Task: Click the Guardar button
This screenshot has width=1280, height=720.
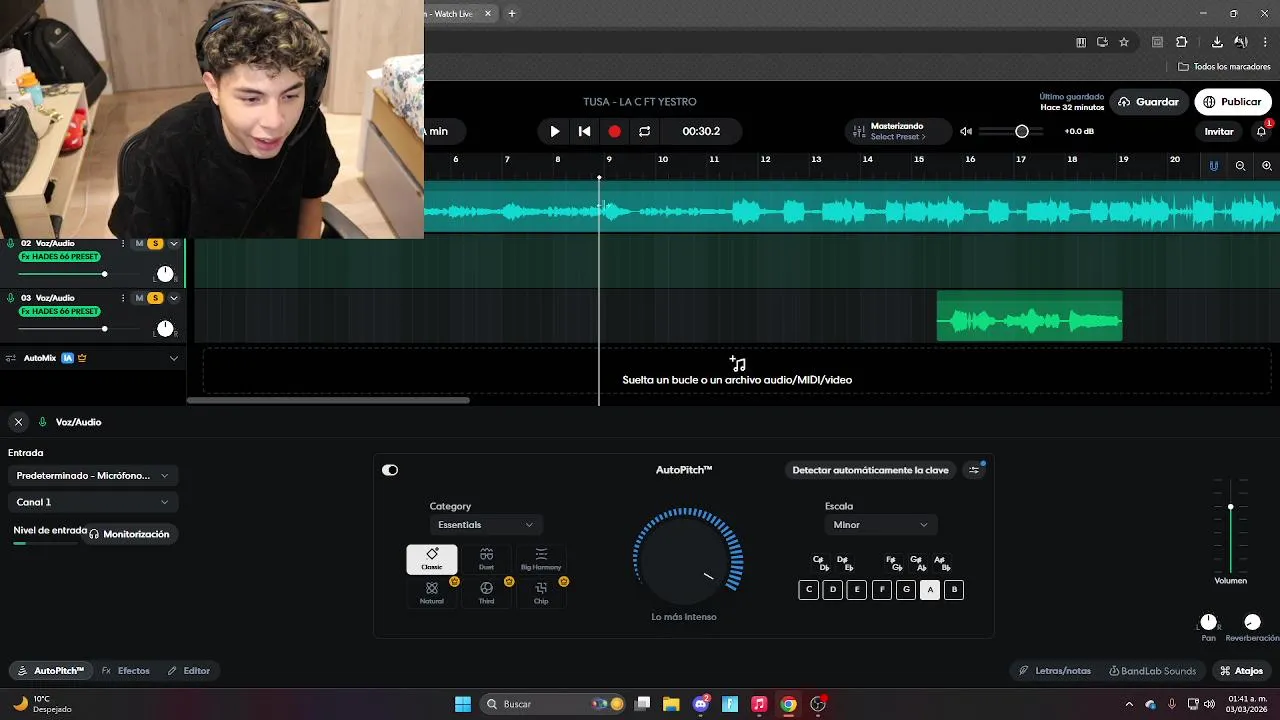Action: [1148, 102]
